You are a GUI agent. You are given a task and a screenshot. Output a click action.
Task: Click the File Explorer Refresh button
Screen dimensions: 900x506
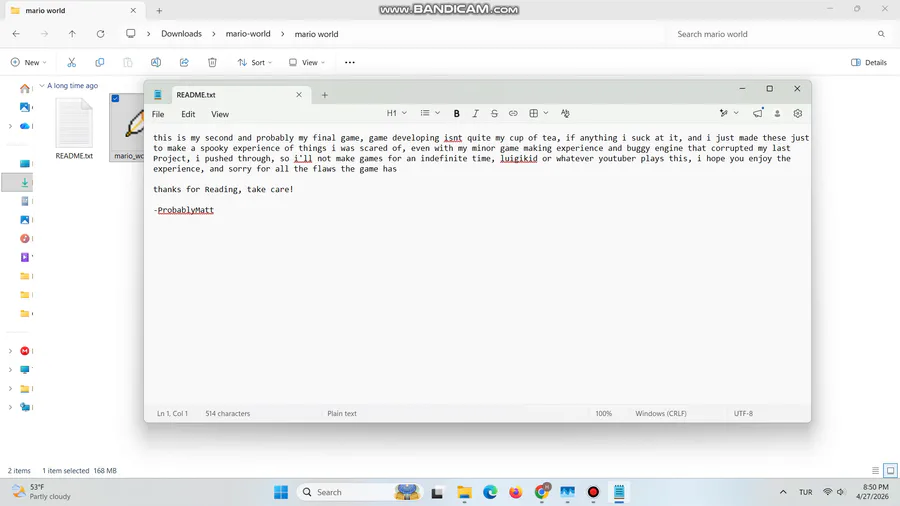100,34
